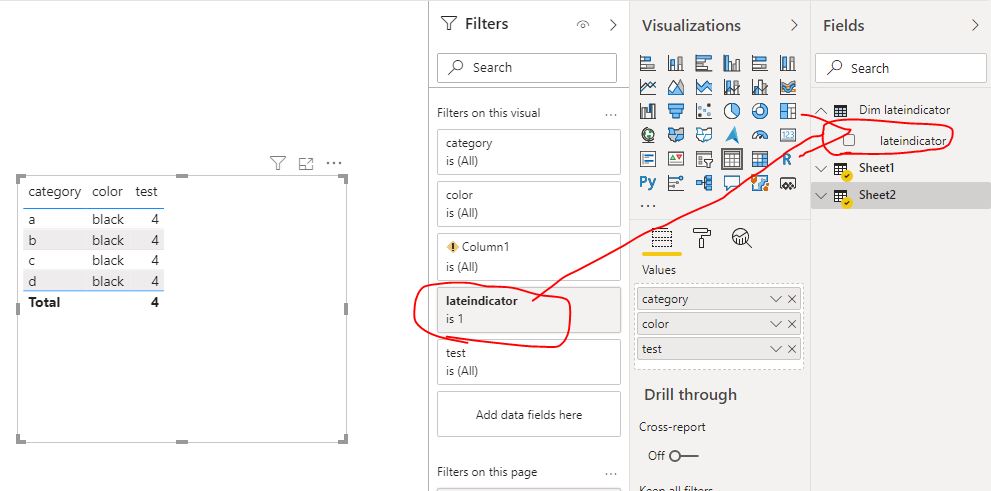991x491 pixels.
Task: Toggle the Cross-report drill through switch
Action: click(683, 456)
